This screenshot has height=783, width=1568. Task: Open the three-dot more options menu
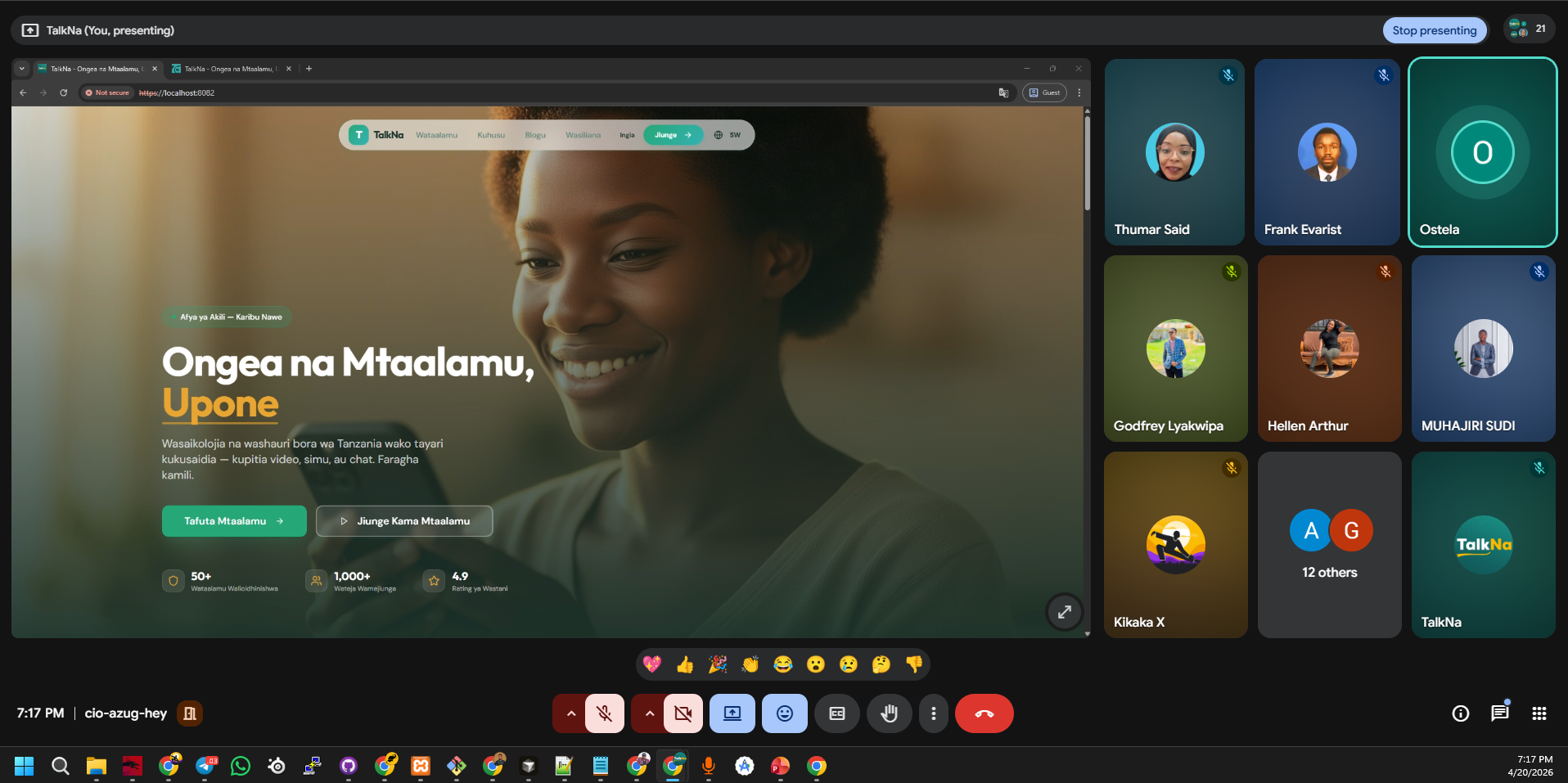pos(933,713)
